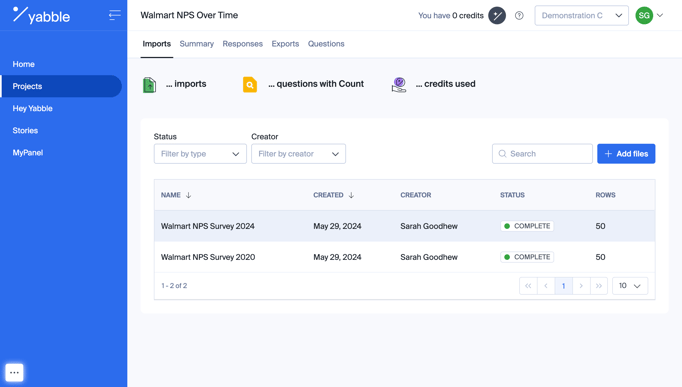Open the help question mark icon
The height and width of the screenshot is (387, 682).
519,16
